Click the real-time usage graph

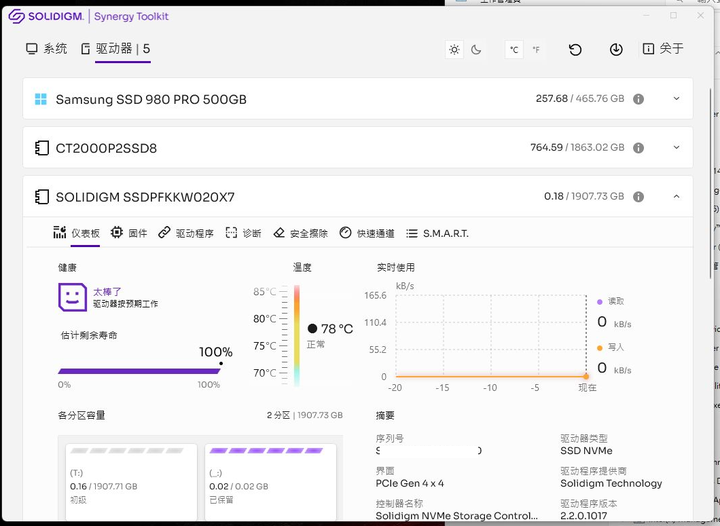click(491, 336)
